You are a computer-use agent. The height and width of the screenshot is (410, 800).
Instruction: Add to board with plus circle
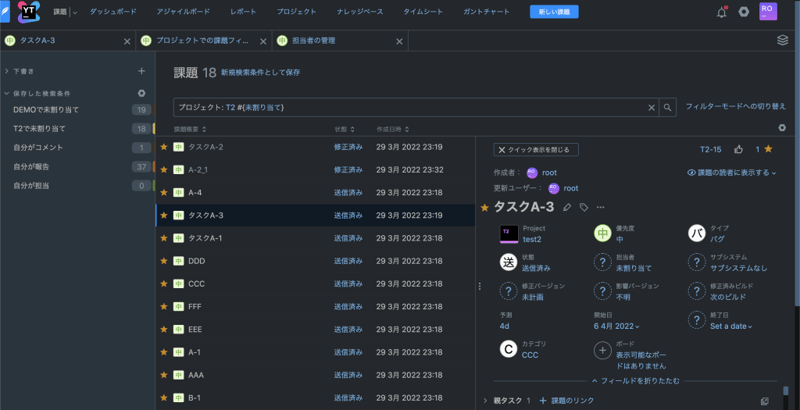[x=603, y=350]
